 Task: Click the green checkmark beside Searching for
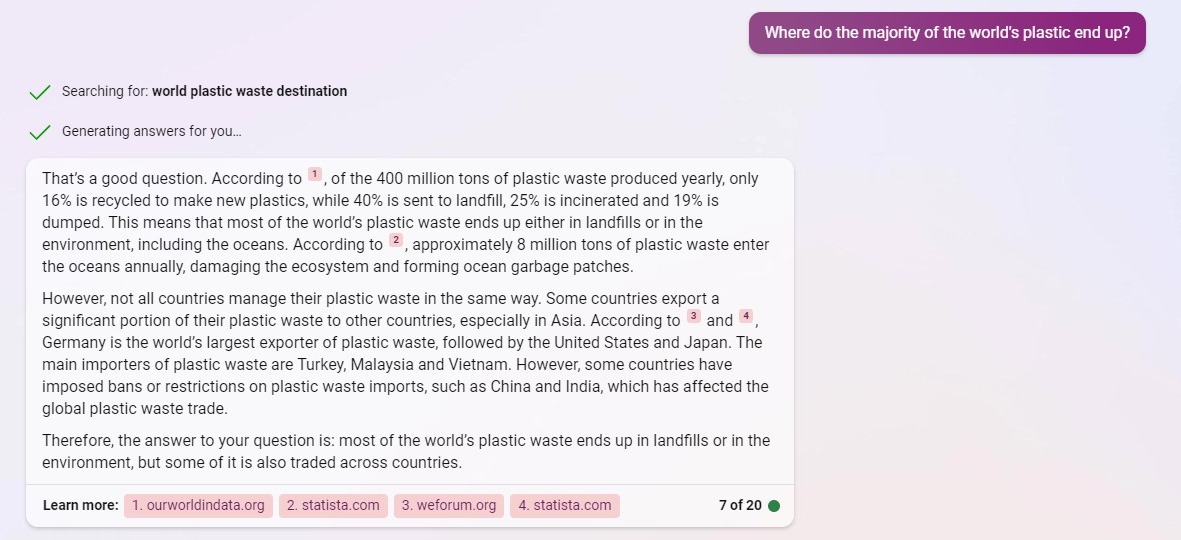pos(39,92)
